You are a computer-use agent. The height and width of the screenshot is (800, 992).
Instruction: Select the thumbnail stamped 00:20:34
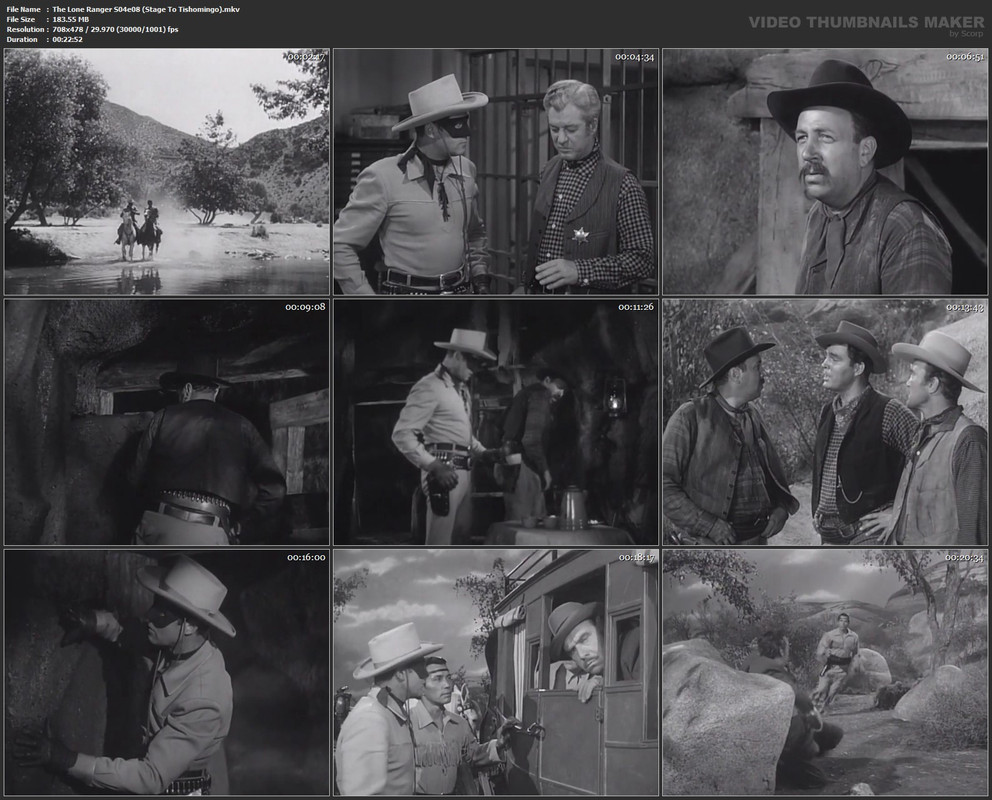click(825, 673)
